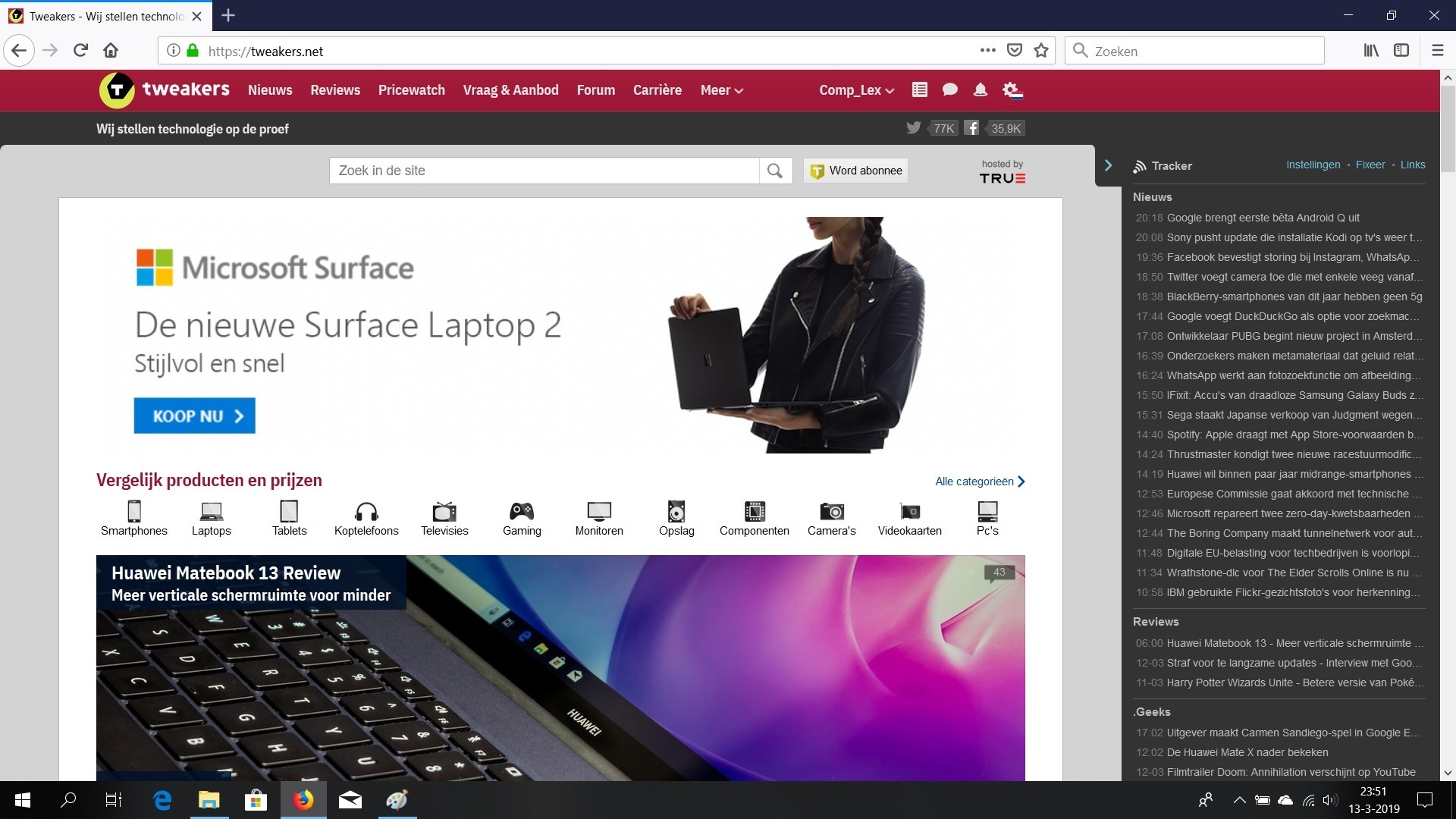Click the Firefox Zoeken search box
This screenshot has width=1456, height=819.
(x=1195, y=51)
